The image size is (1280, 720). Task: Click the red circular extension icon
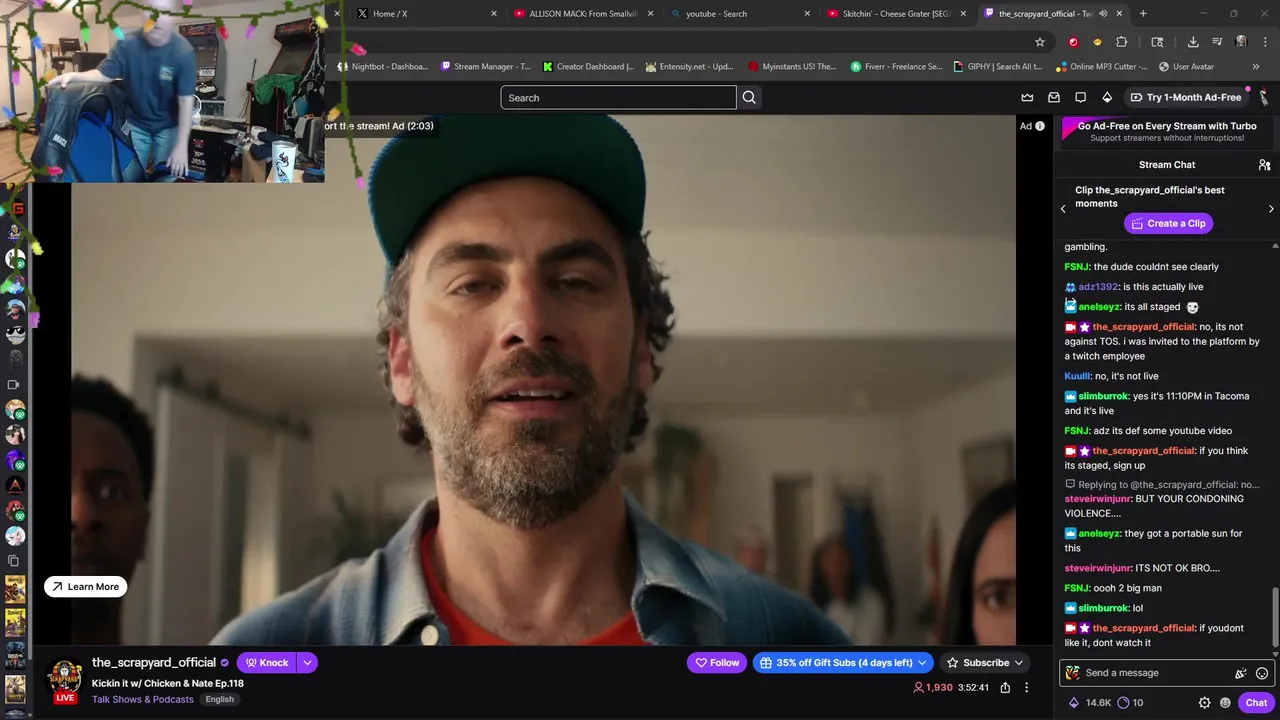(1073, 42)
